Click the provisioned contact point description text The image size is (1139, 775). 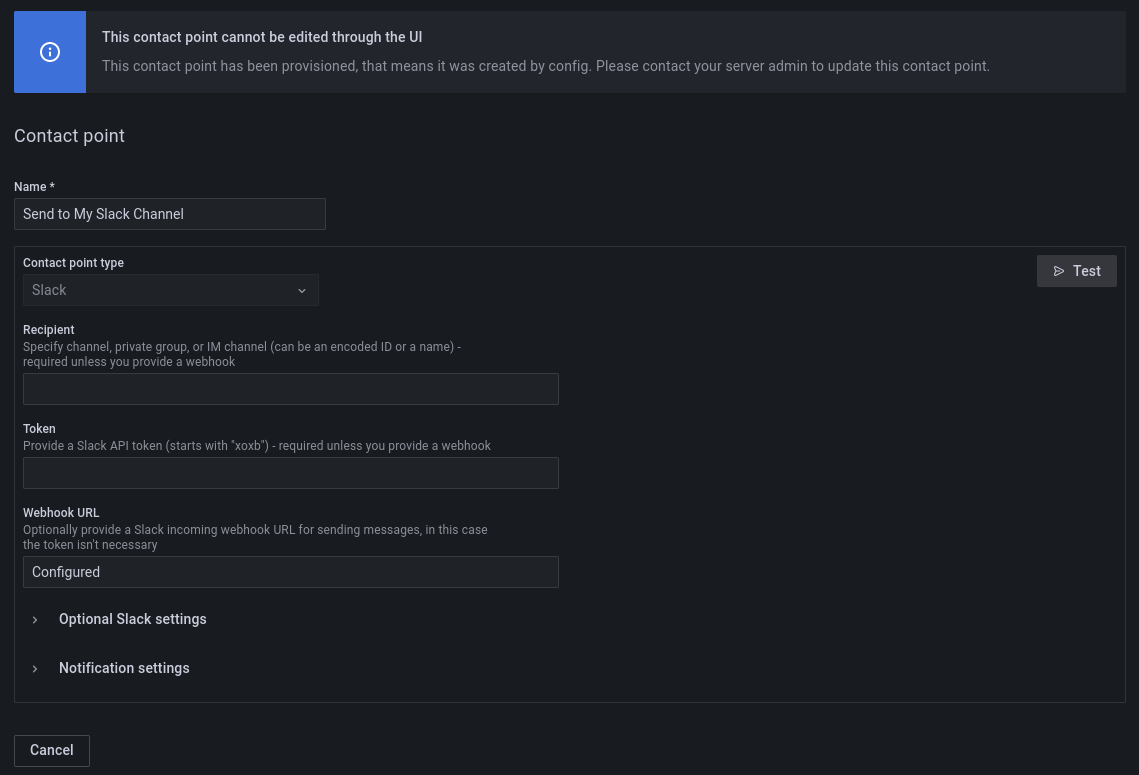pos(545,66)
